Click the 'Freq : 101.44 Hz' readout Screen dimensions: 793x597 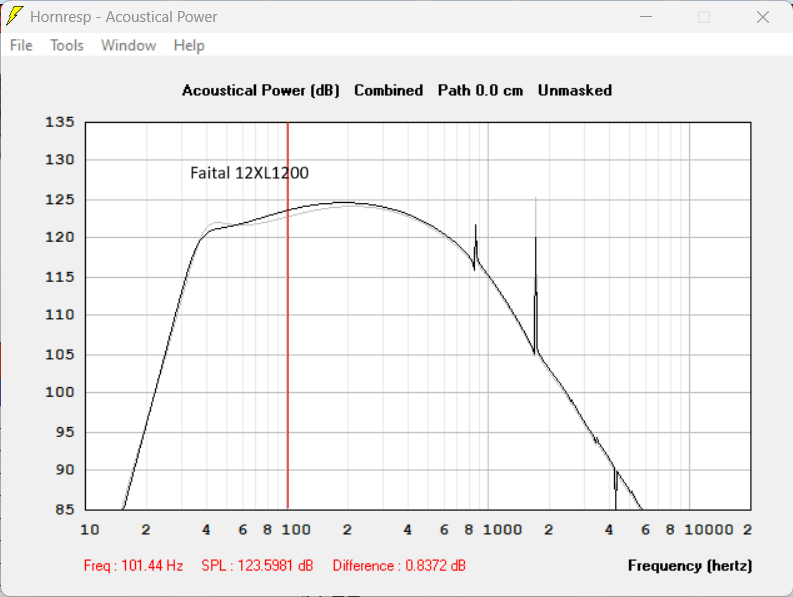coord(134,565)
